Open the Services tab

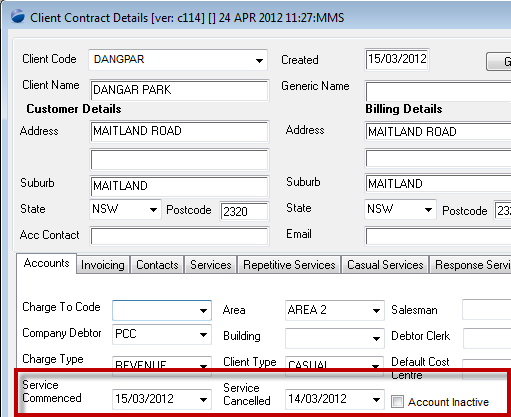[211, 265]
